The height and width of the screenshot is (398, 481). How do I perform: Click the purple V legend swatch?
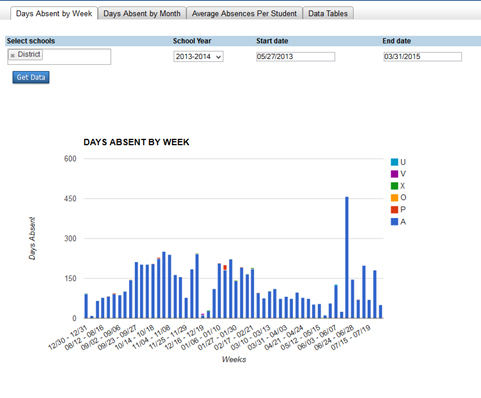394,174
